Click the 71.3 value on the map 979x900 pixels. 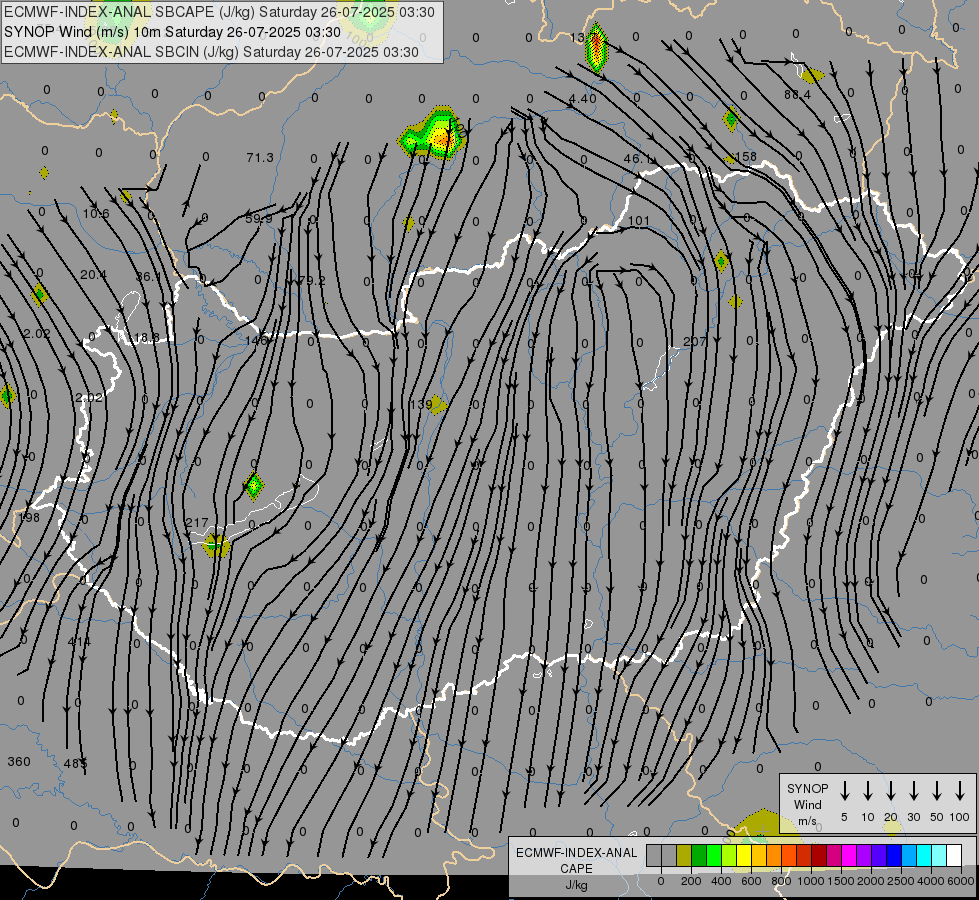(x=260, y=157)
